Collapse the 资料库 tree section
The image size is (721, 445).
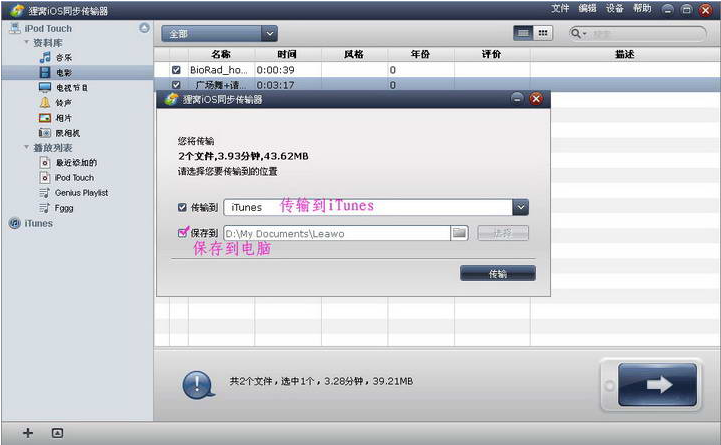tap(26, 42)
